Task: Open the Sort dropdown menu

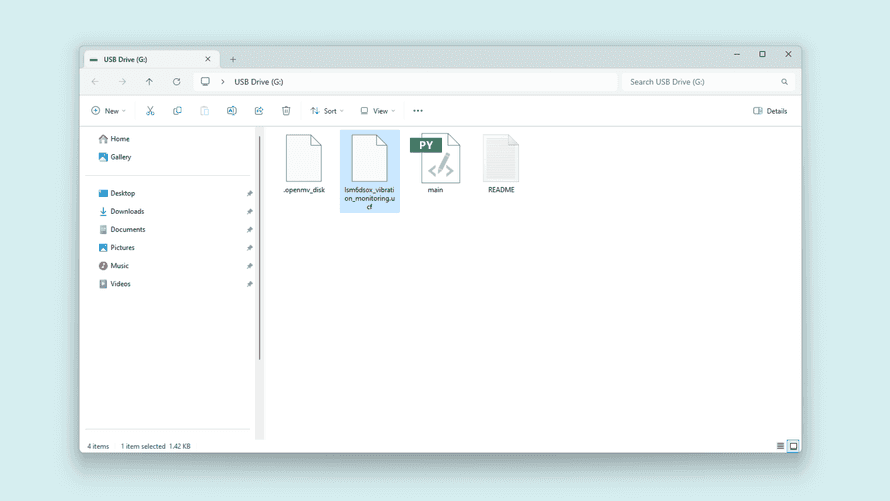Action: (x=327, y=111)
